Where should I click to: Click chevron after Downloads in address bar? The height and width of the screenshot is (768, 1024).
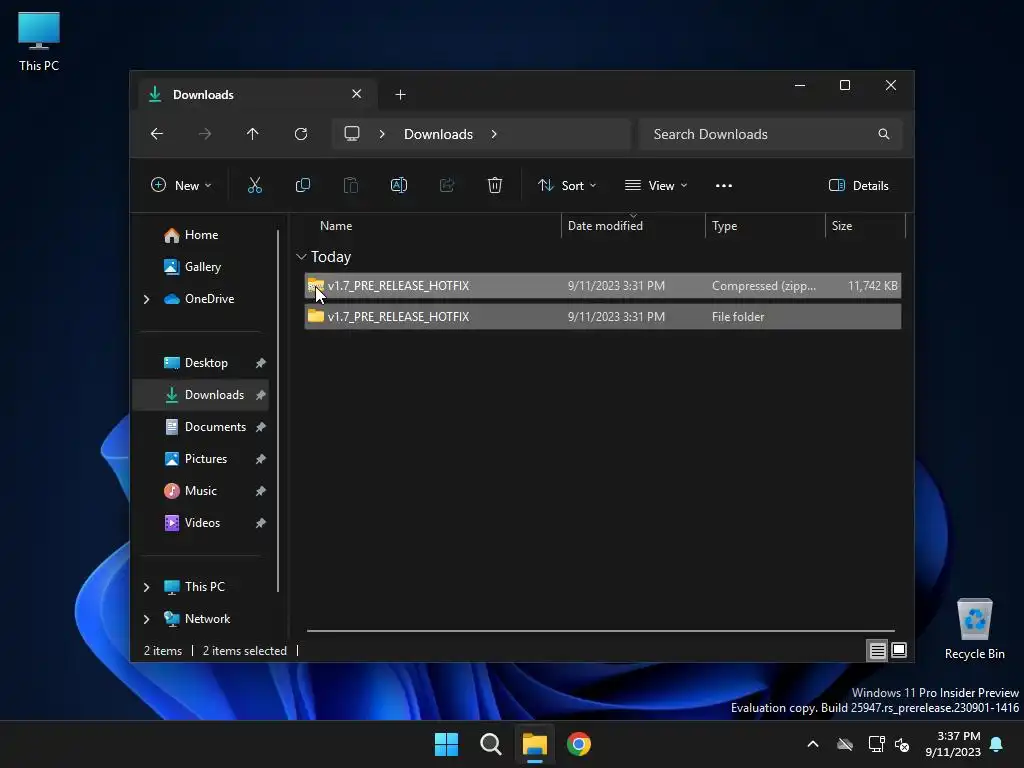494,134
